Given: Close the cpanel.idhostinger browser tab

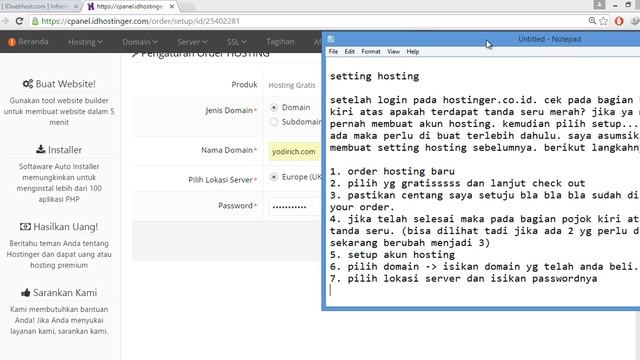Looking at the screenshot, I should (x=172, y=7).
